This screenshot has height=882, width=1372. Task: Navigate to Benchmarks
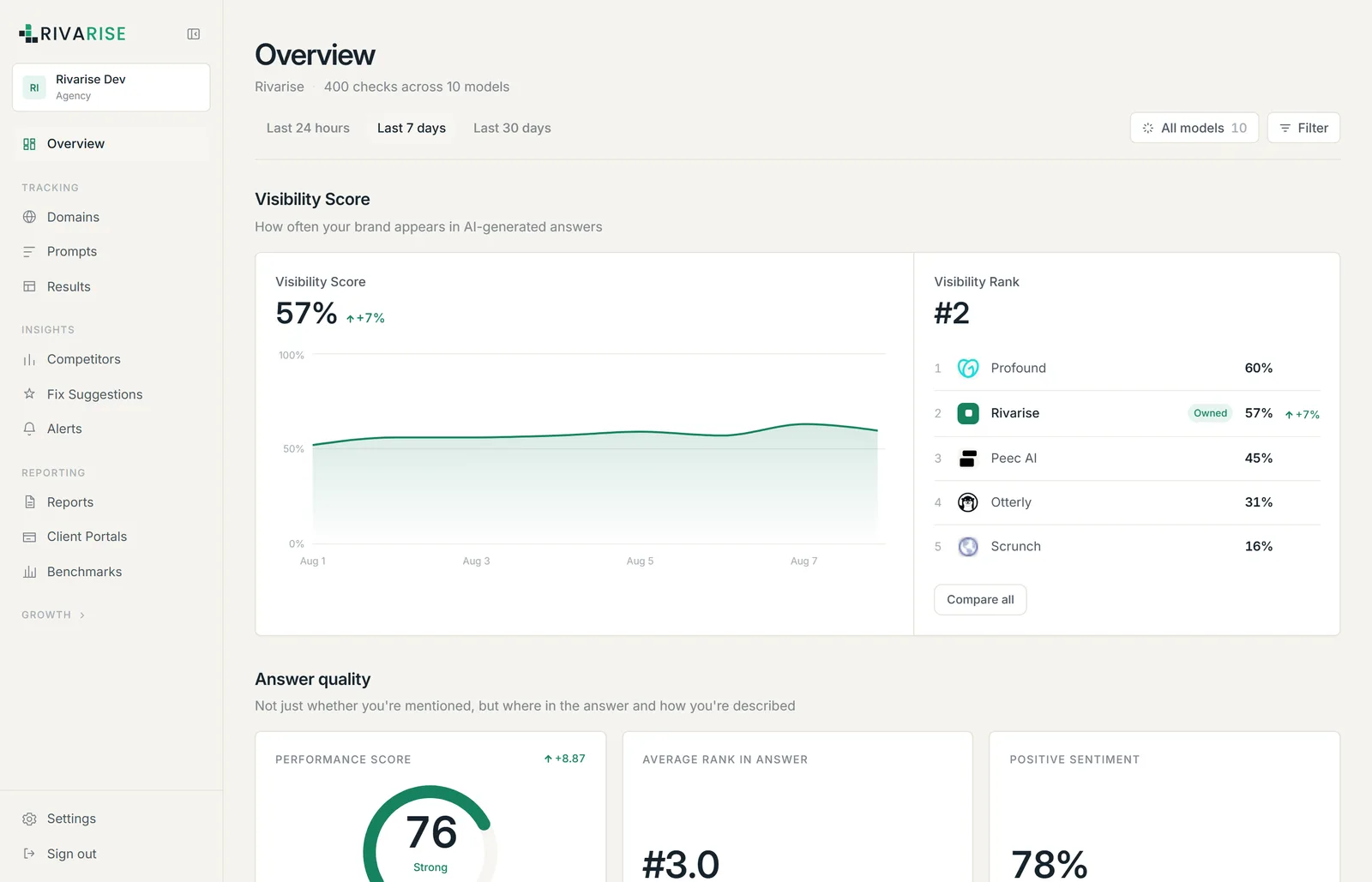(x=111, y=572)
